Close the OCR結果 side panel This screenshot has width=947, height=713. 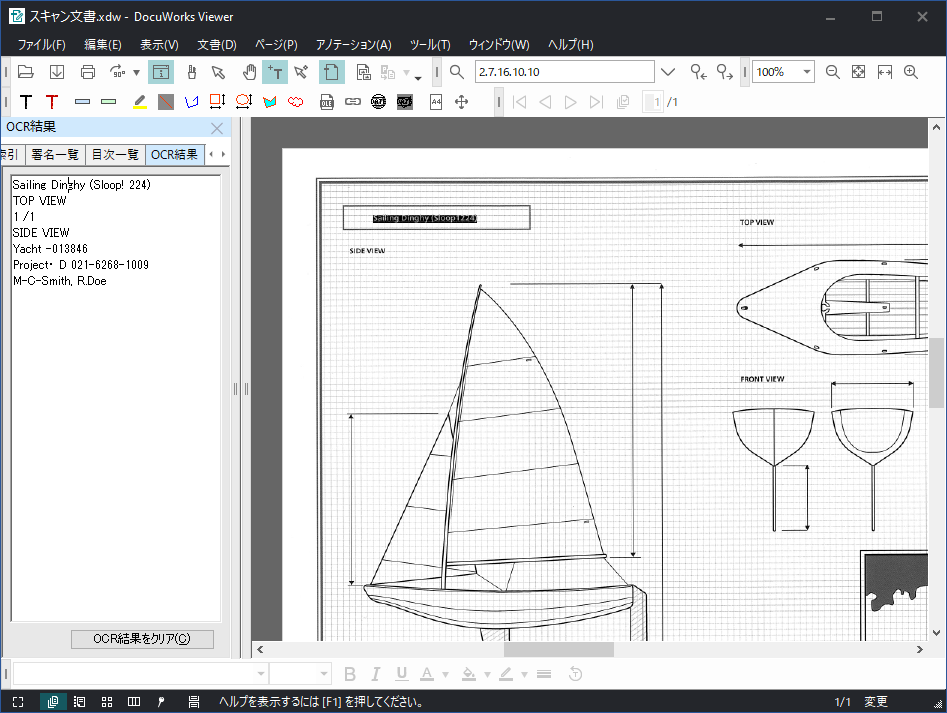(x=217, y=128)
